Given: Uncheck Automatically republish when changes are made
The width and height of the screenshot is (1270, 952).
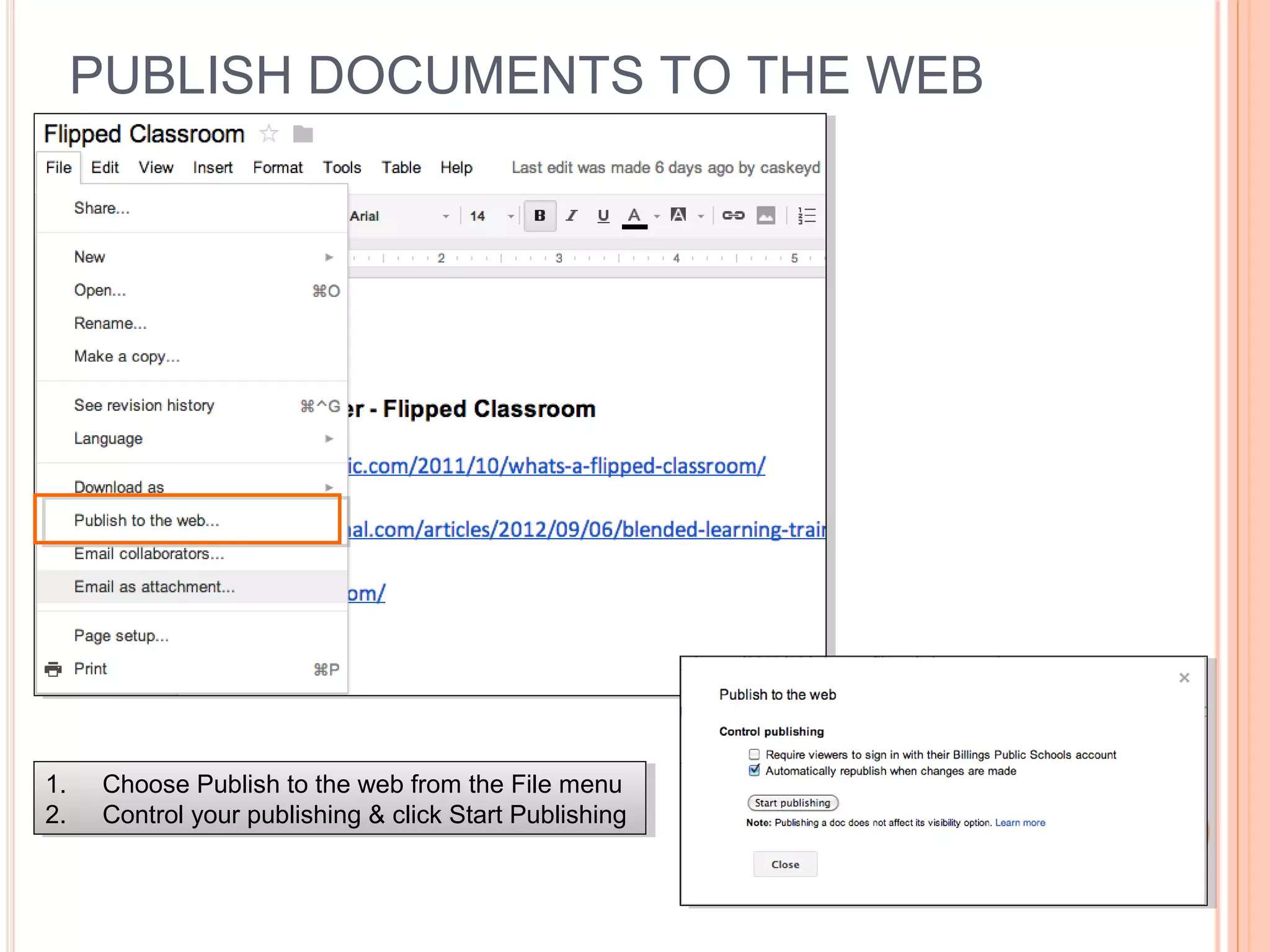Looking at the screenshot, I should coord(754,770).
